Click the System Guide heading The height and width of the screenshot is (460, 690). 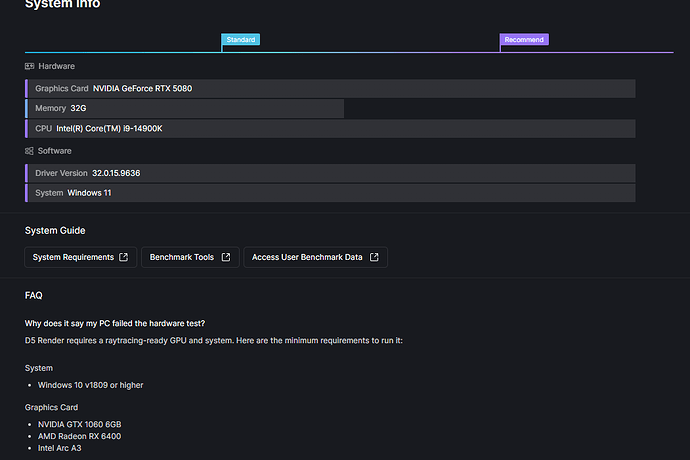[55, 231]
